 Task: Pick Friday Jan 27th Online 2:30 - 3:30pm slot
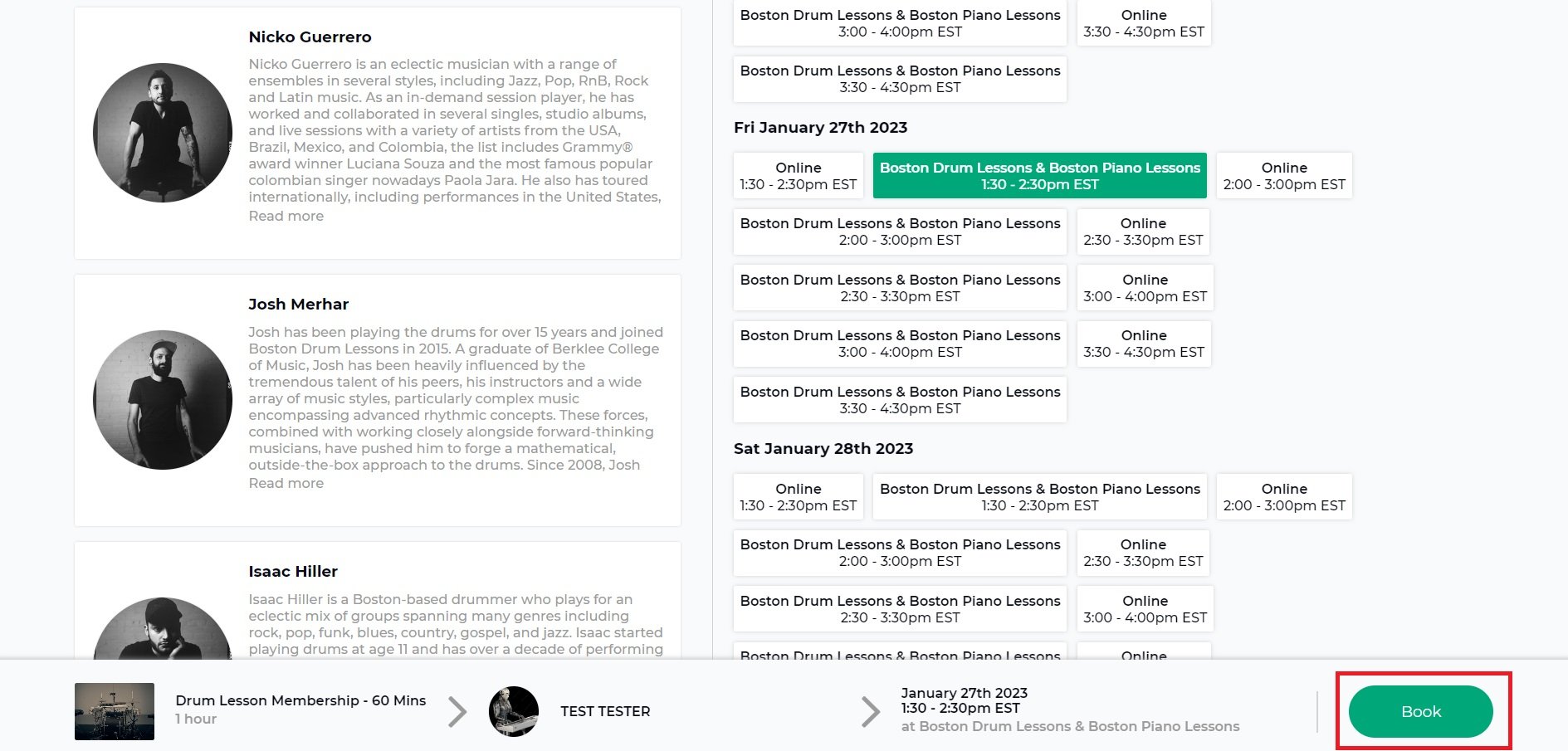pos(1143,232)
